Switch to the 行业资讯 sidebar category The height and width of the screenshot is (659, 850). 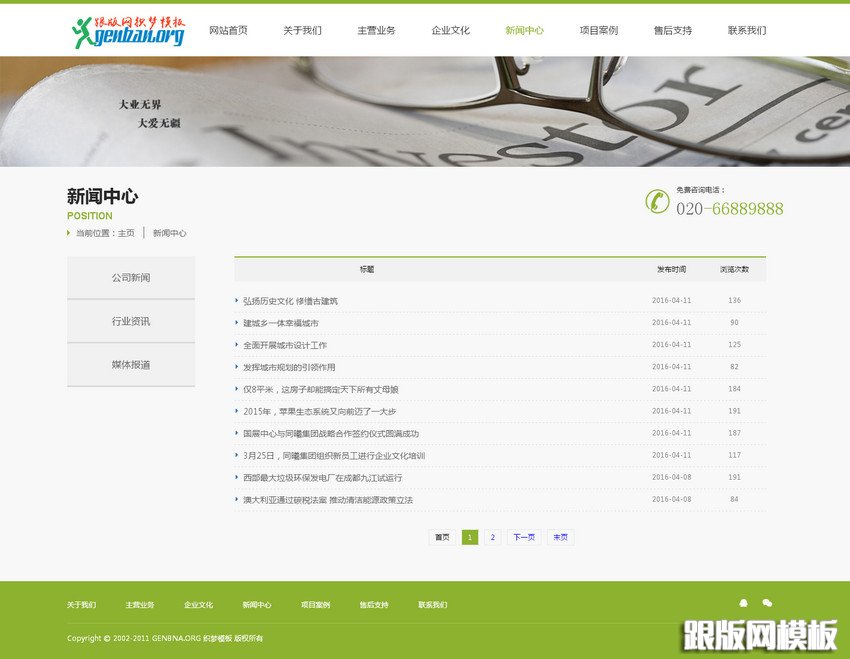[130, 321]
